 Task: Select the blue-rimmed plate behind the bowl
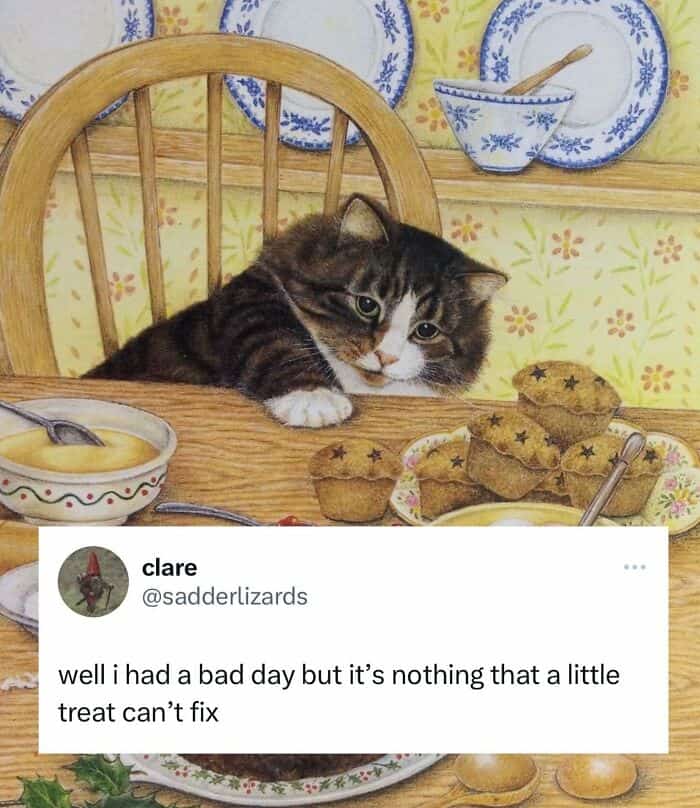click(574, 80)
